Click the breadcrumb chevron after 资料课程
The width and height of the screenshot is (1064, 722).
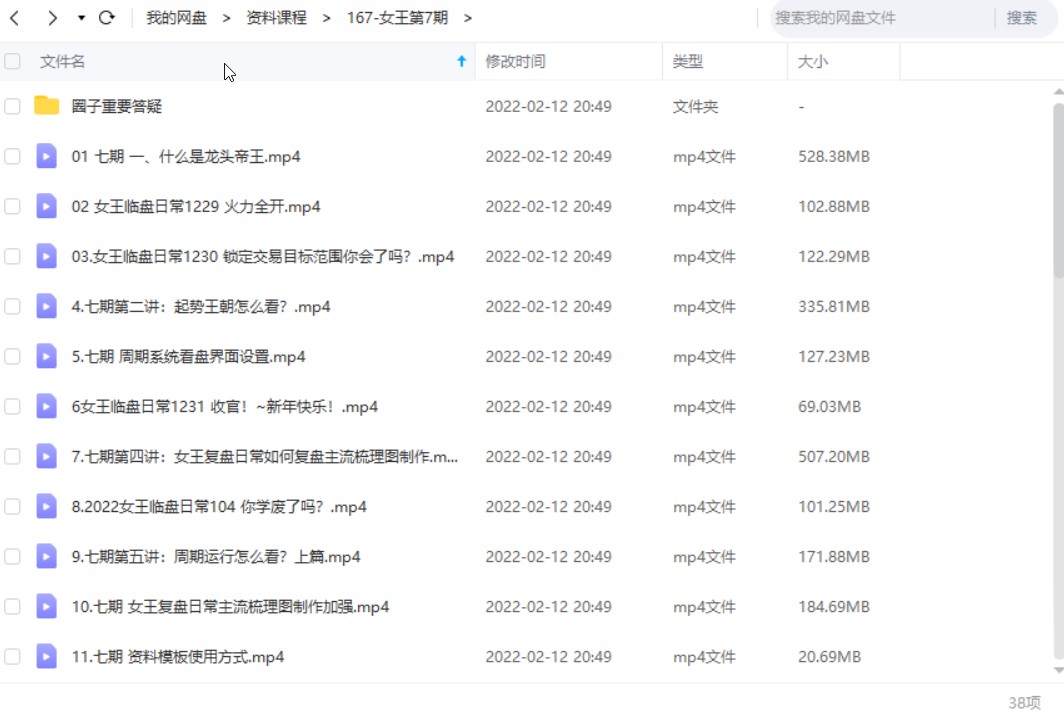(x=325, y=17)
